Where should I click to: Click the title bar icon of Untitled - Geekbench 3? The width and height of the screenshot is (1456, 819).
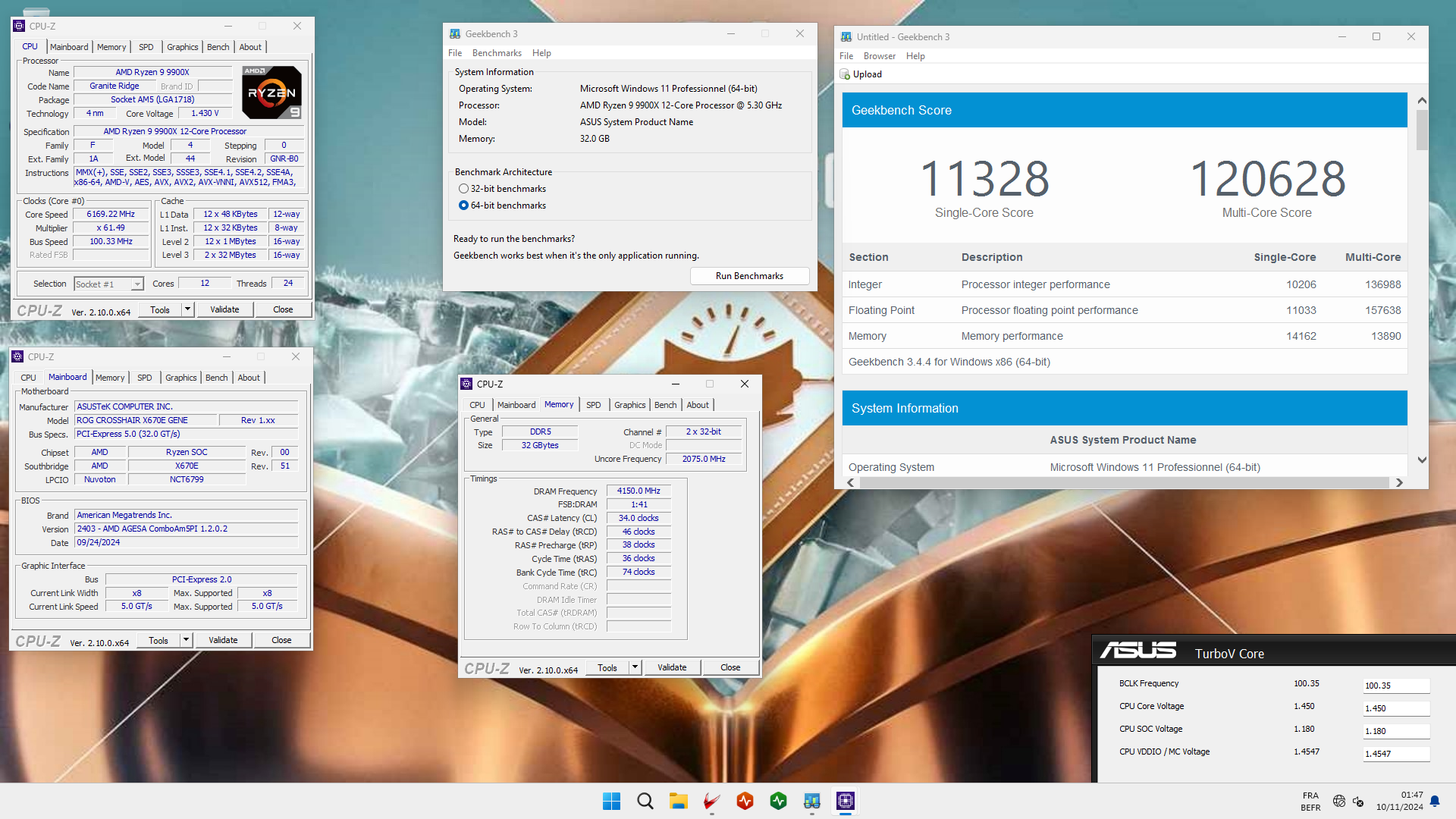pos(846,36)
